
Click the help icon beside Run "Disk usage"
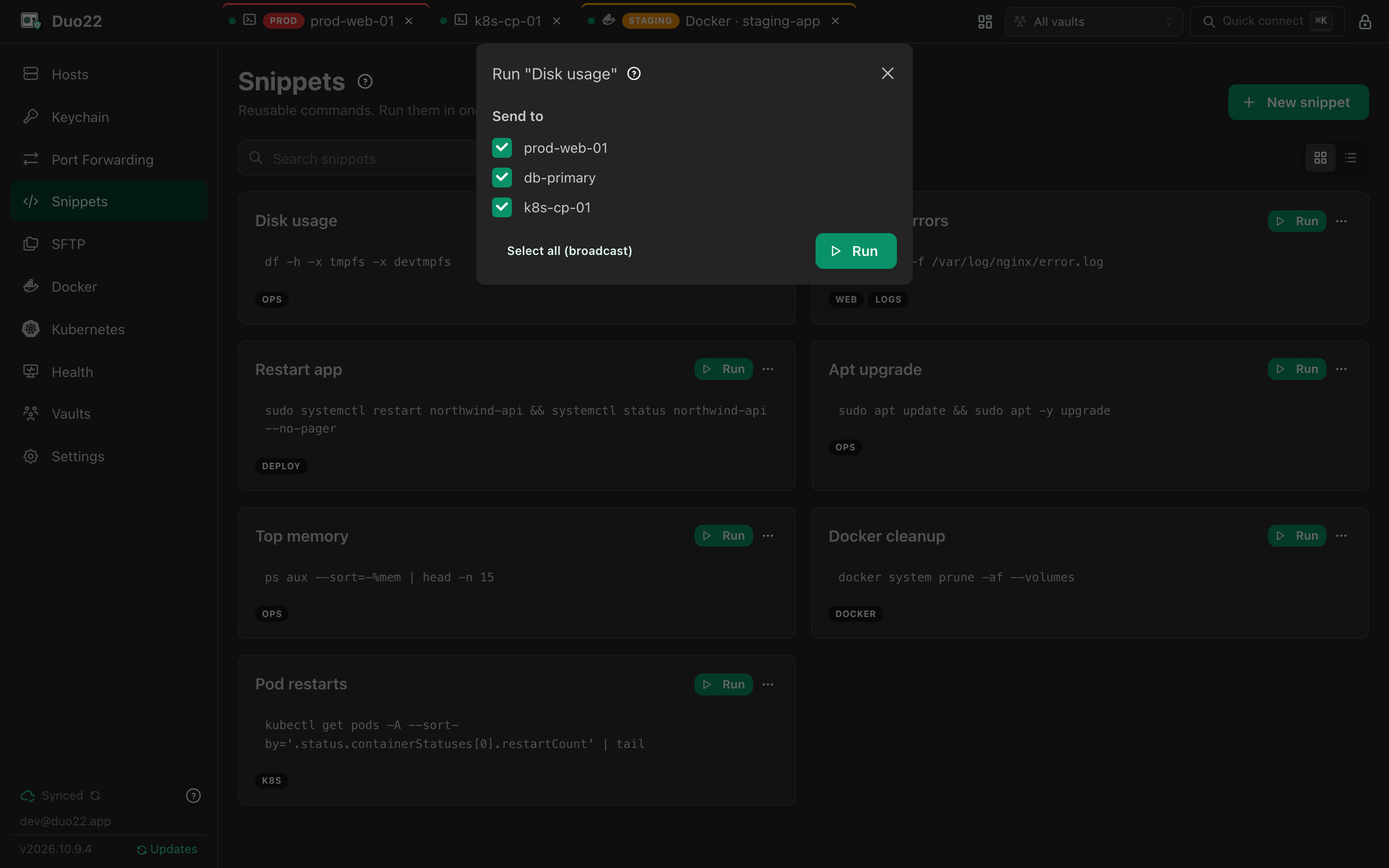tap(633, 73)
